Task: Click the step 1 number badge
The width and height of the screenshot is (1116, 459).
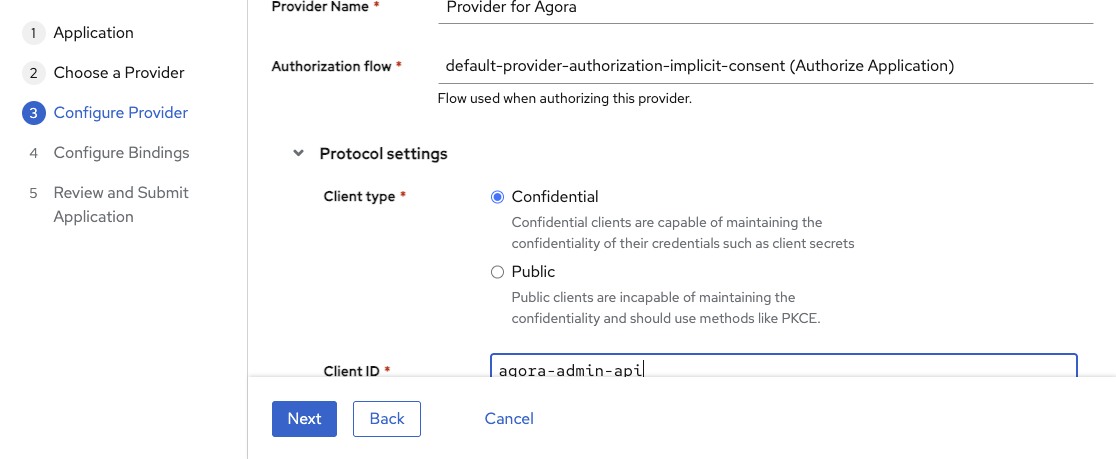Action: (33, 33)
